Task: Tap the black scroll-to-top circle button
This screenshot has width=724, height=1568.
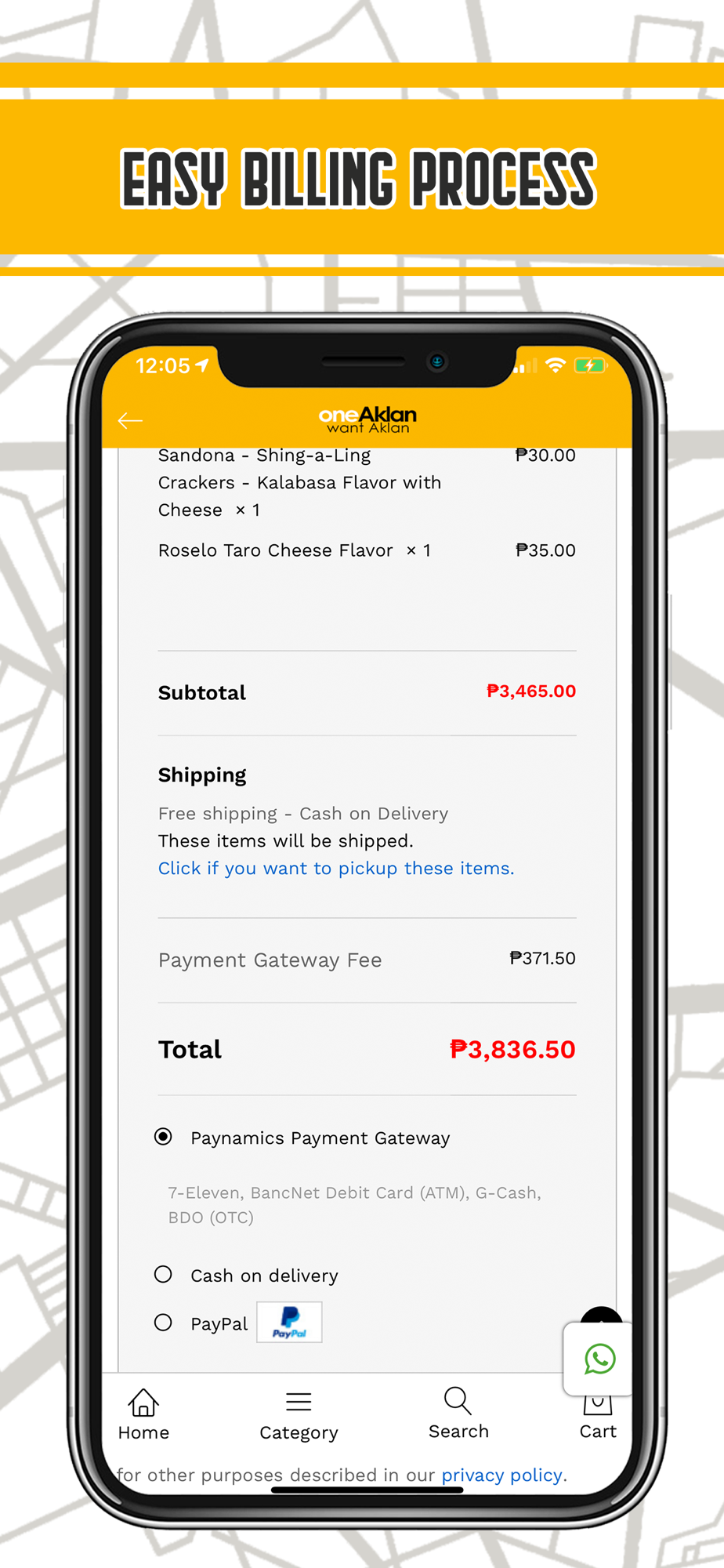Action: [602, 1316]
